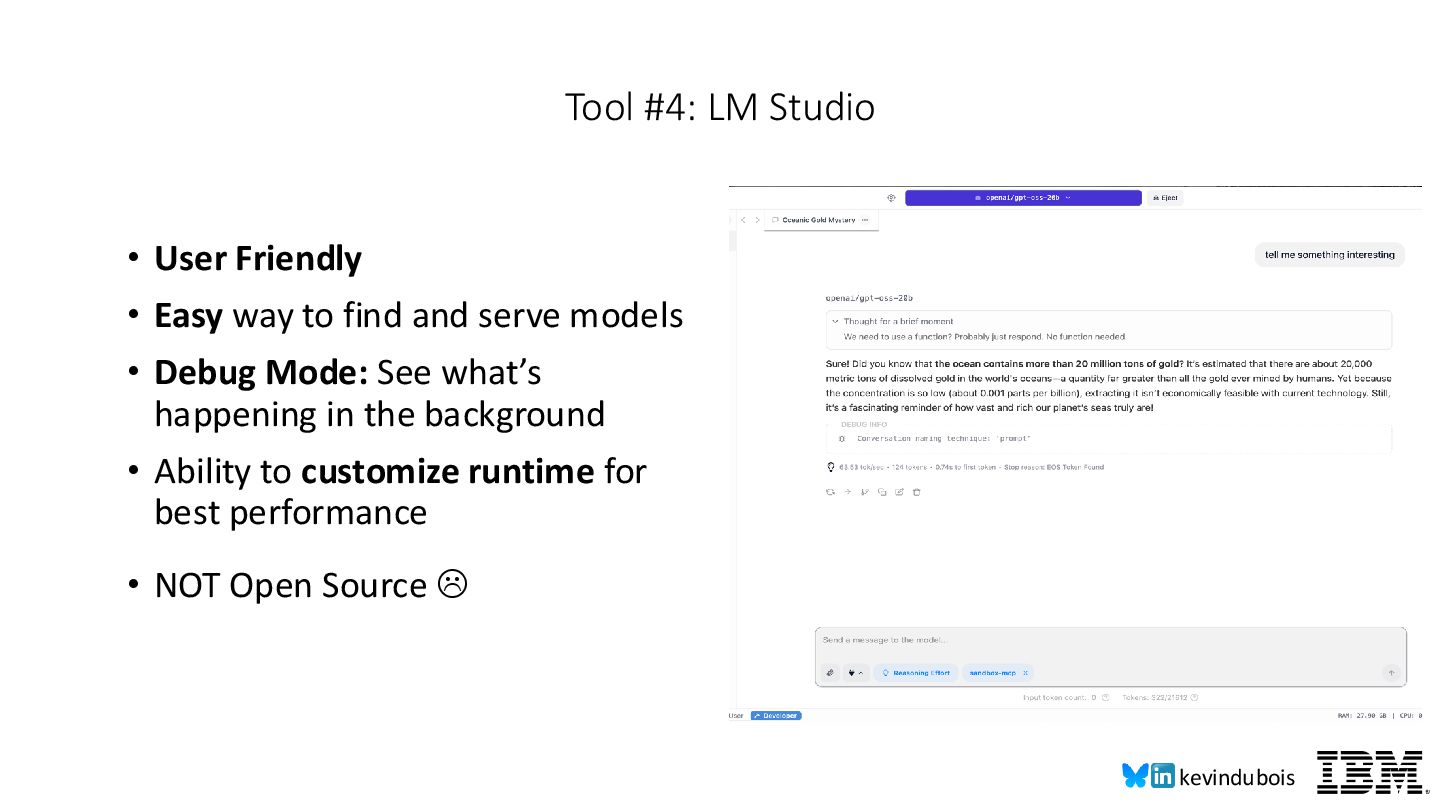Click the DEBUG INFO label
Viewport: 1440px width, 810px height.
(x=864, y=425)
